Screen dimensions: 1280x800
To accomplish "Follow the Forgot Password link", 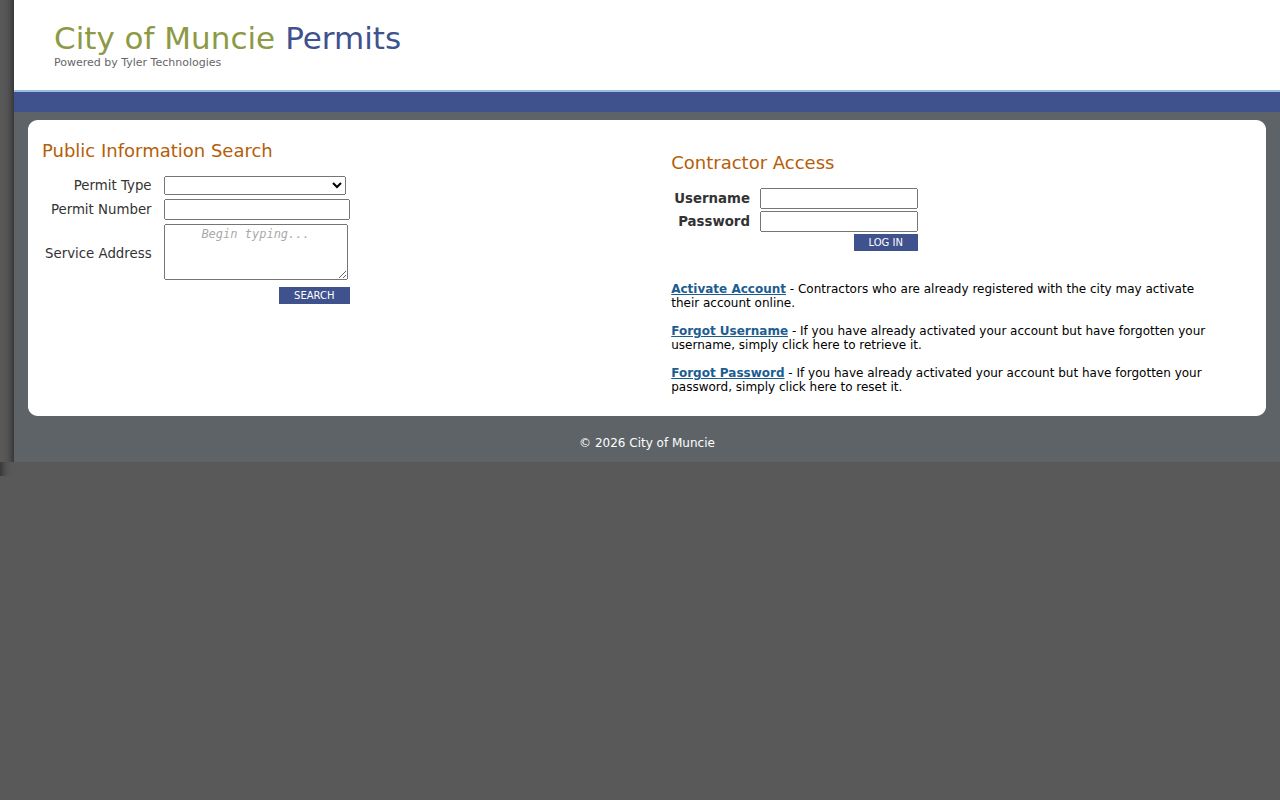I will [727, 373].
